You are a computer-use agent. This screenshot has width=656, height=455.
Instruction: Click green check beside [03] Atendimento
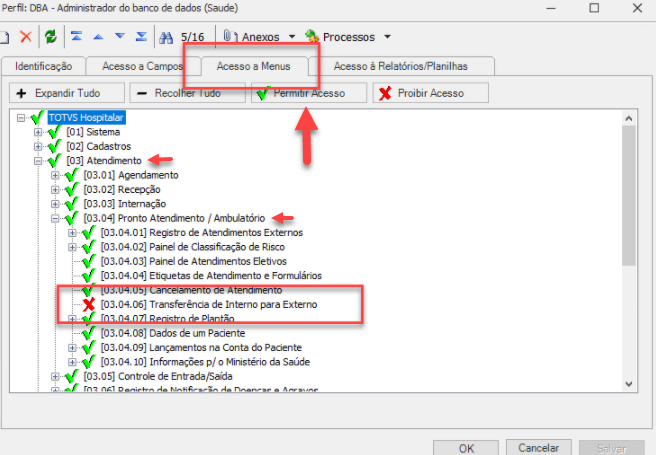pos(54,160)
